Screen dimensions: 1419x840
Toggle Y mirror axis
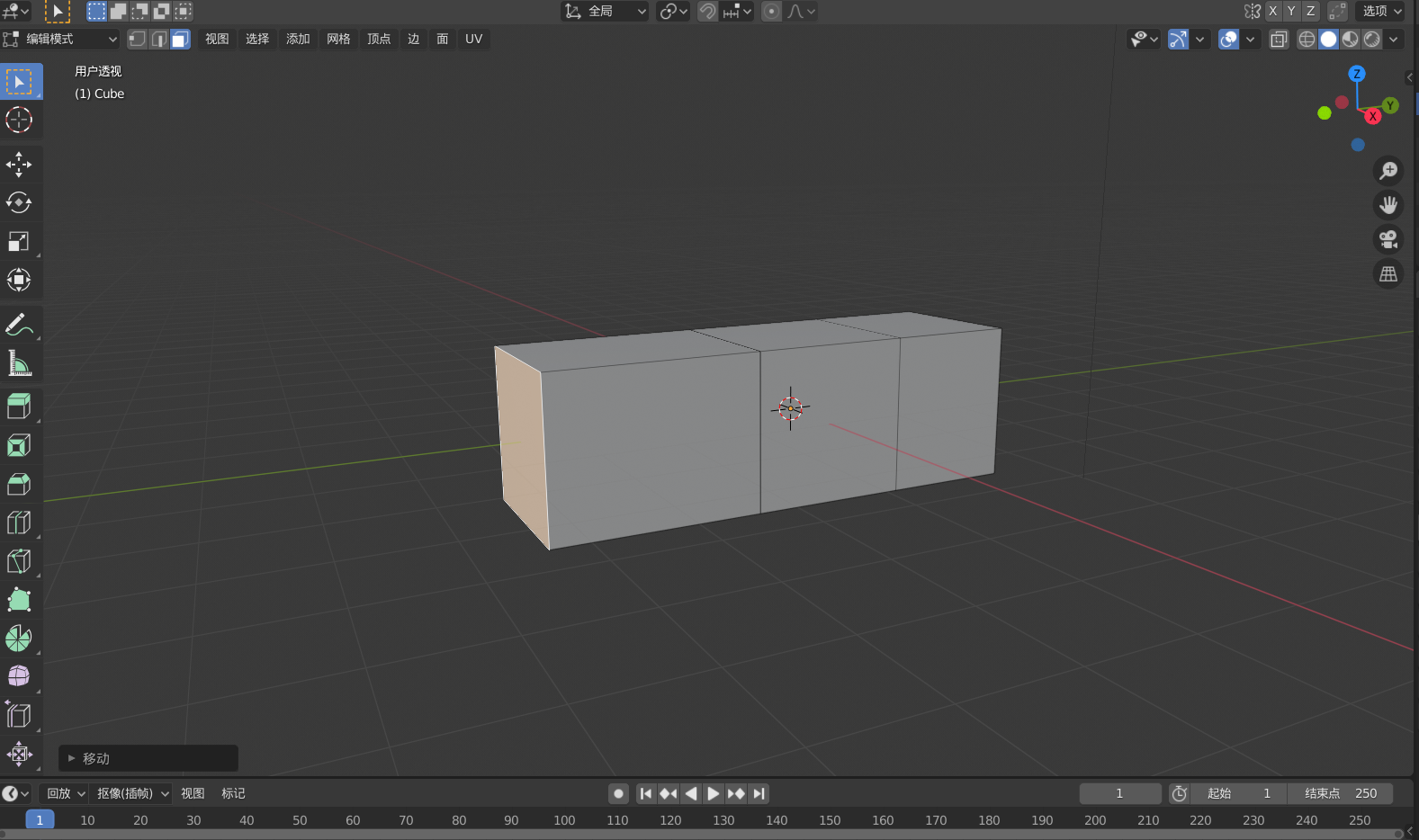(1291, 11)
